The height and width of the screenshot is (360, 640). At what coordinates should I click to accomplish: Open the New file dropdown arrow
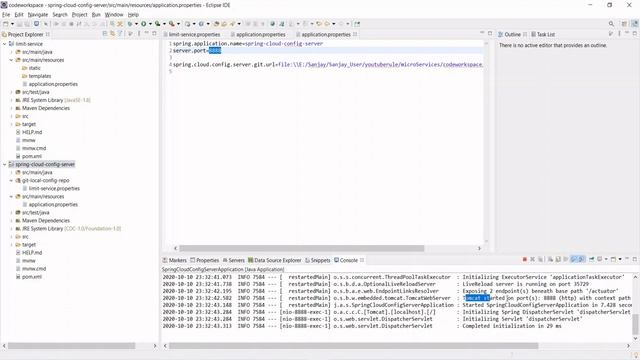[12, 24]
